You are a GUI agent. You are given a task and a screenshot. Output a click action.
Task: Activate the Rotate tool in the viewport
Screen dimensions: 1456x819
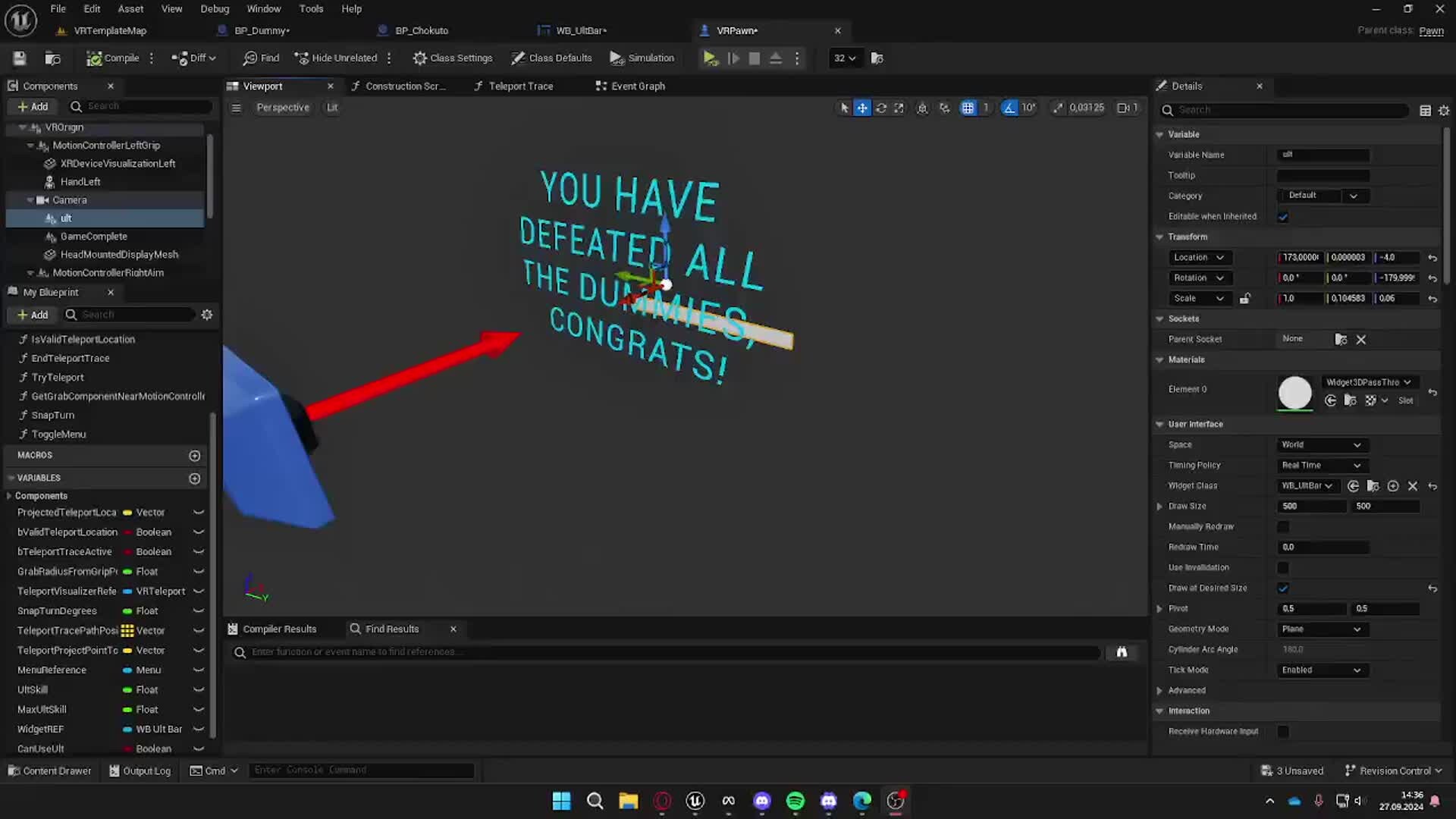coord(881,108)
